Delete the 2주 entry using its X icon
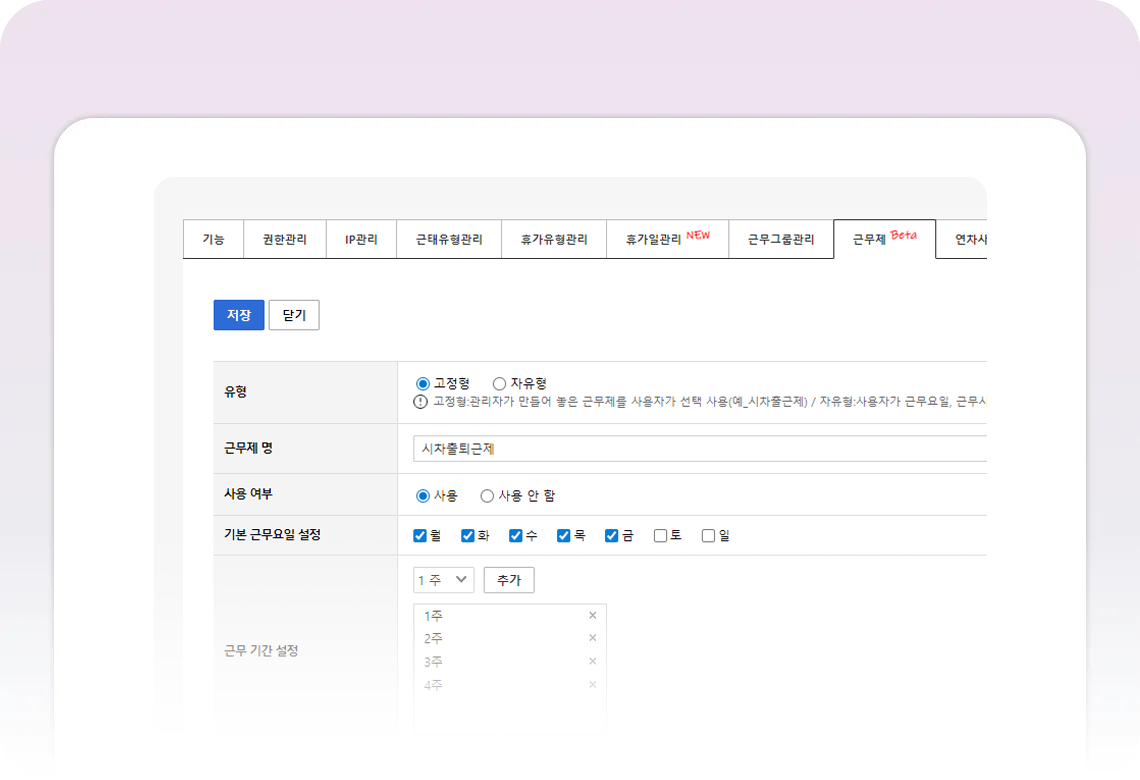1140x780 pixels. tap(592, 638)
